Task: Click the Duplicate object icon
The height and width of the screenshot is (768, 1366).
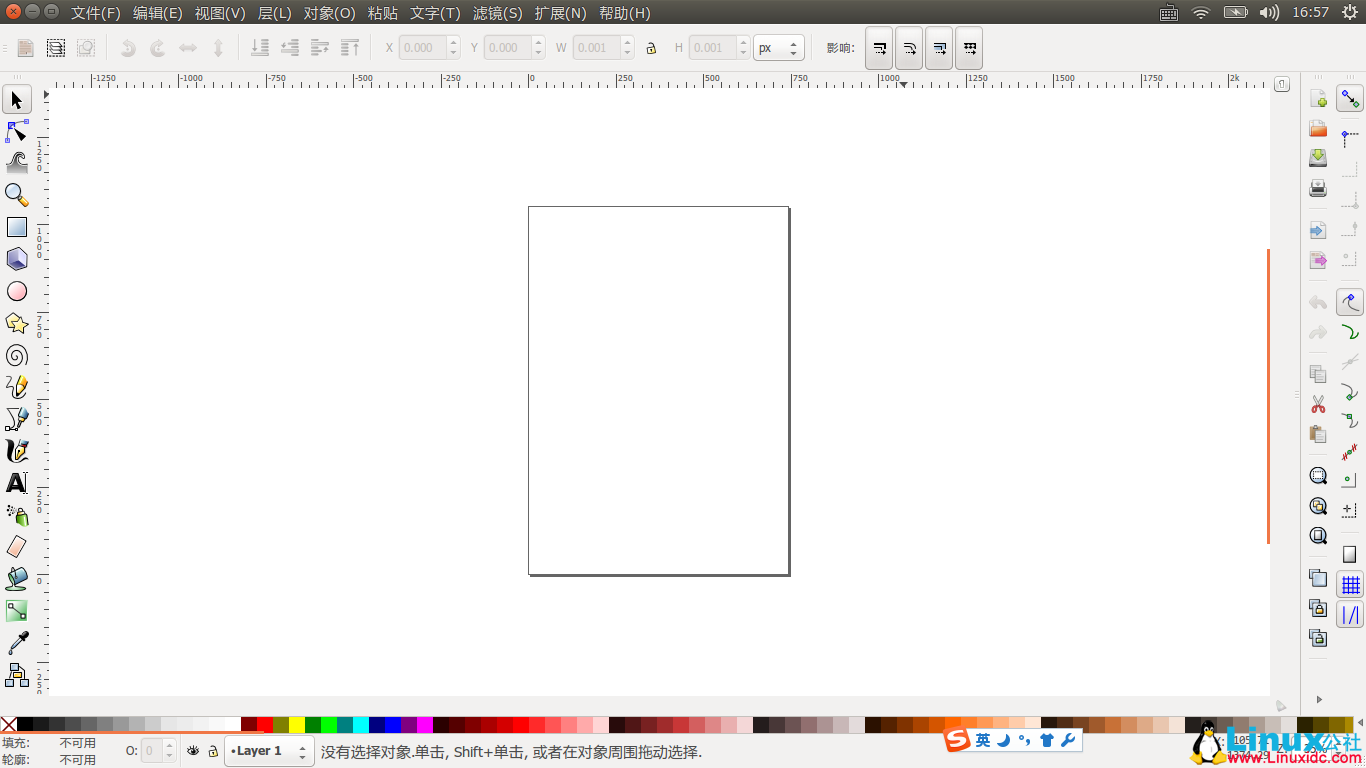Action: [x=1318, y=578]
